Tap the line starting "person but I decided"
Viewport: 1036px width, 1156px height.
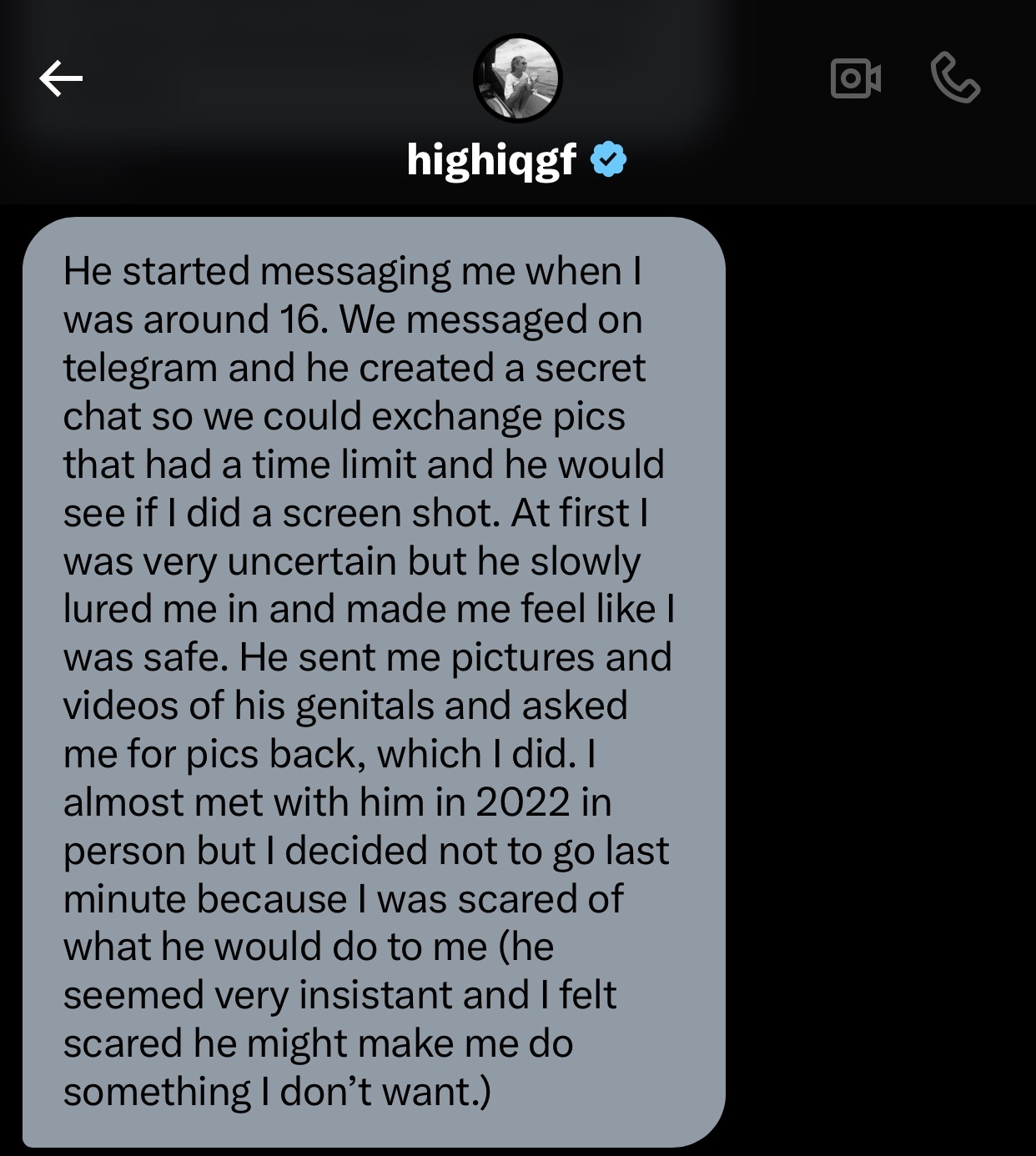pos(366,851)
